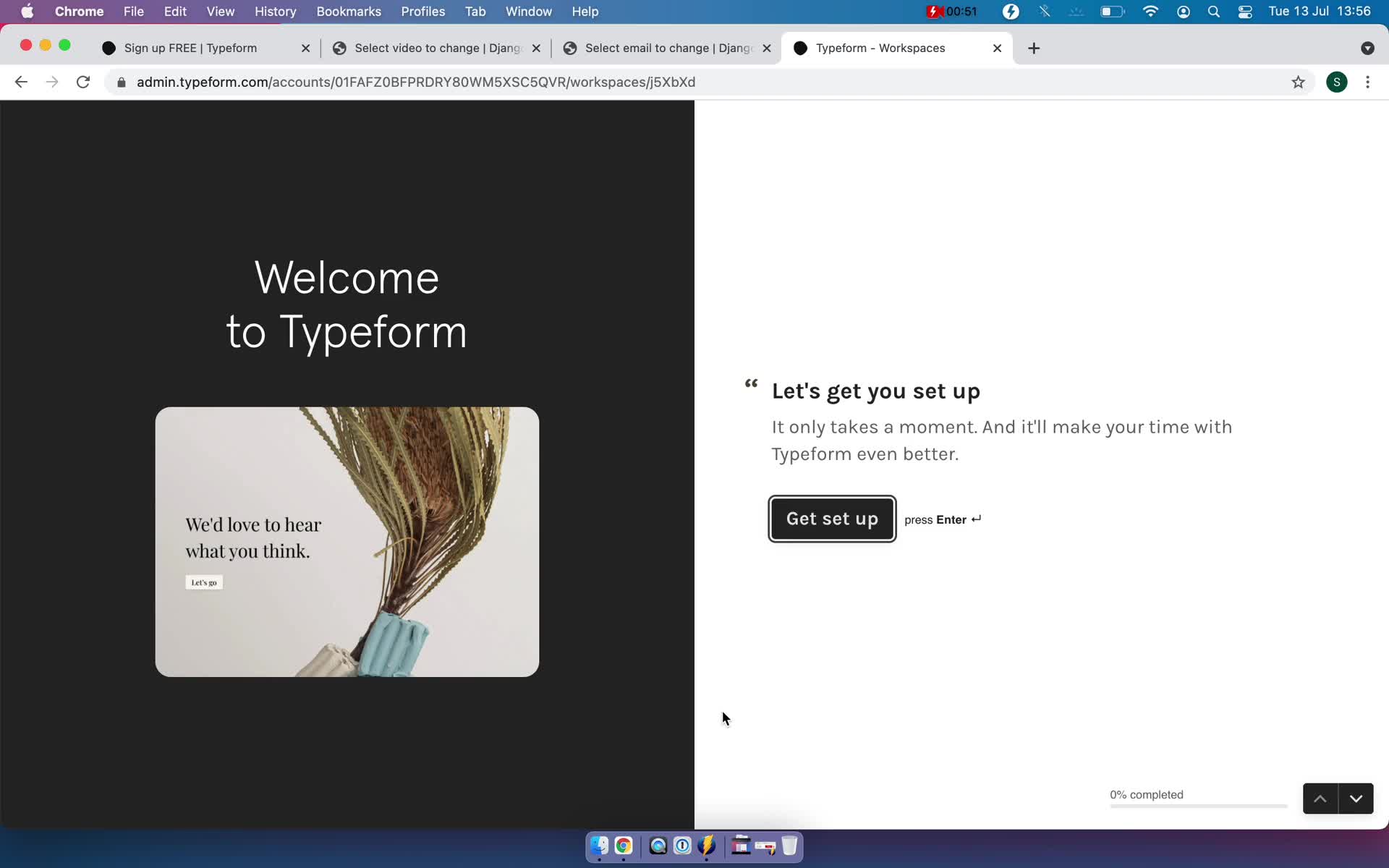
Task: Click the Get set up button
Action: coord(832,518)
